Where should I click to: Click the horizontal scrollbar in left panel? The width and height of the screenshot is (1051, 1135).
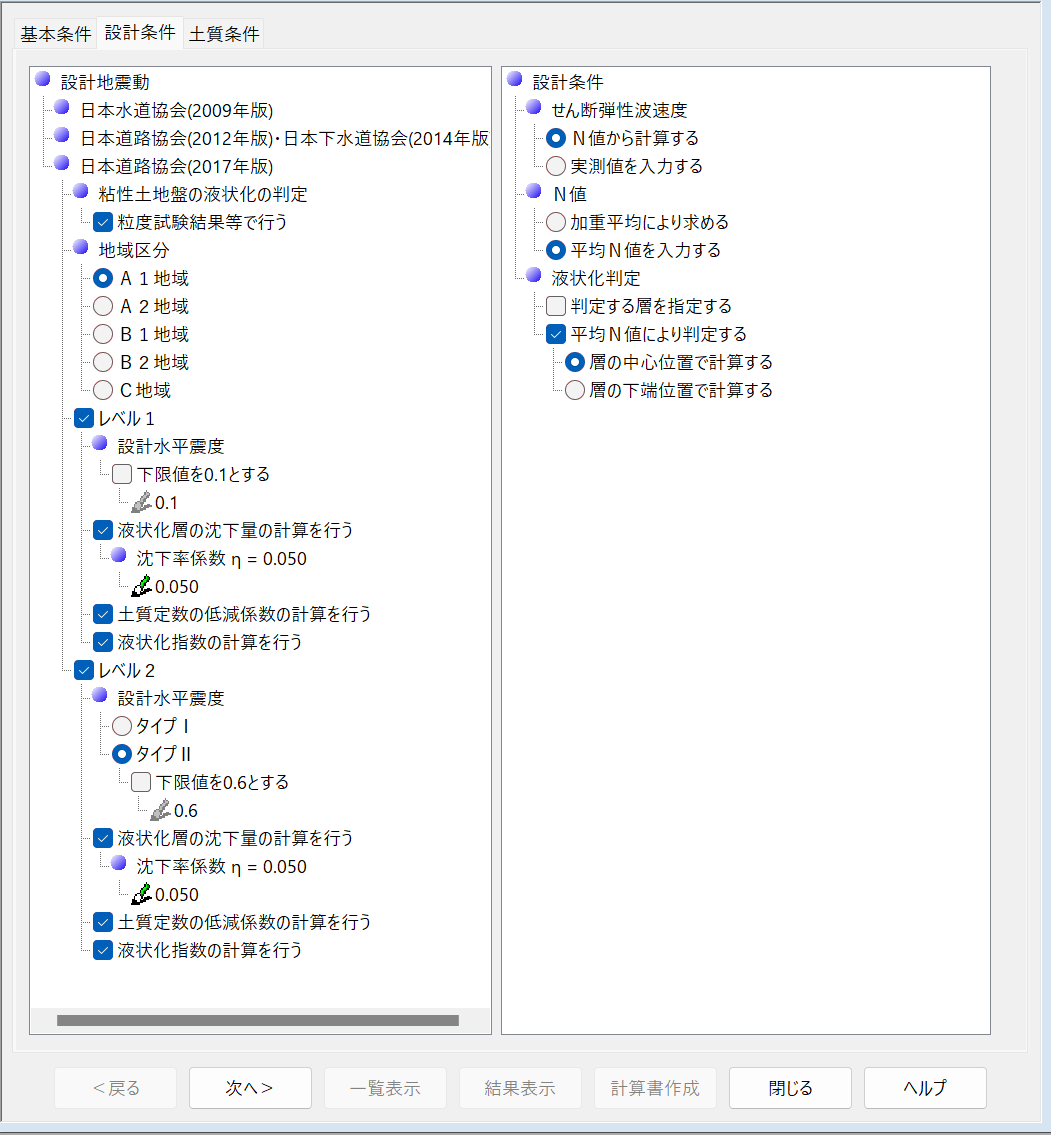click(257, 1021)
